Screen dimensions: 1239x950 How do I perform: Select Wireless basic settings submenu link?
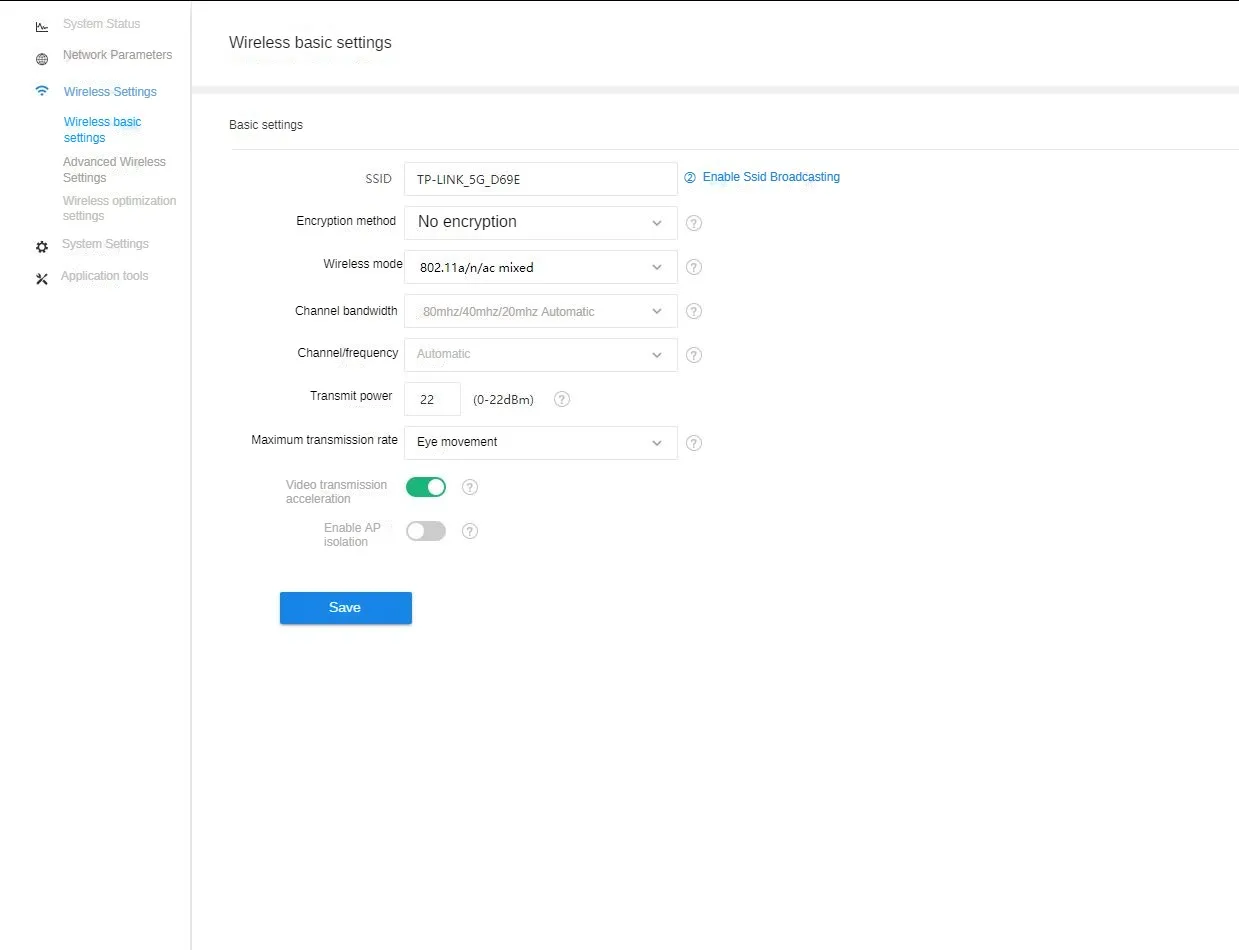102,130
